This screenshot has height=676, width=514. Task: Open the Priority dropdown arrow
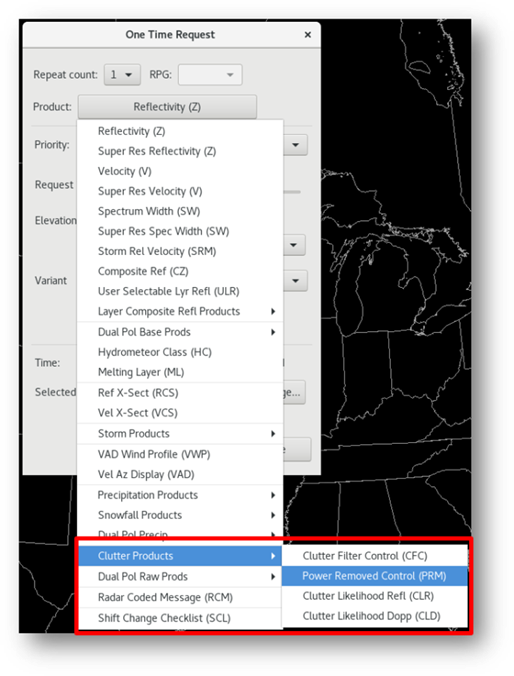coord(295,145)
